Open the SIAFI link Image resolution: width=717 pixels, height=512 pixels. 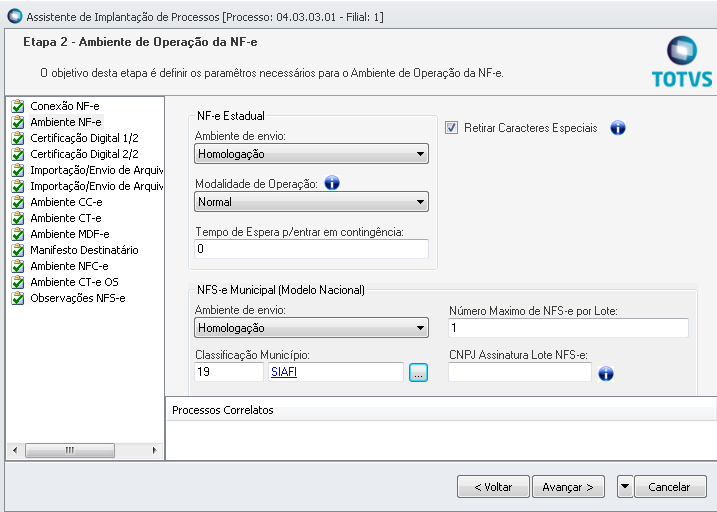pyautogui.click(x=284, y=372)
